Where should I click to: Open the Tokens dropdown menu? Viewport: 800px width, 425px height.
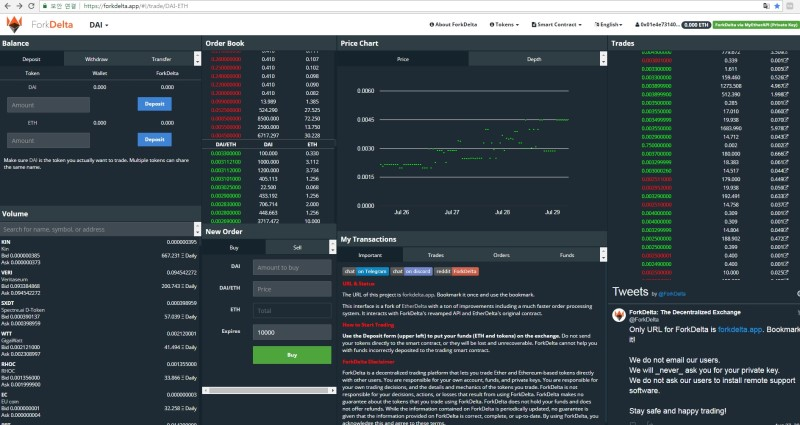(504, 24)
